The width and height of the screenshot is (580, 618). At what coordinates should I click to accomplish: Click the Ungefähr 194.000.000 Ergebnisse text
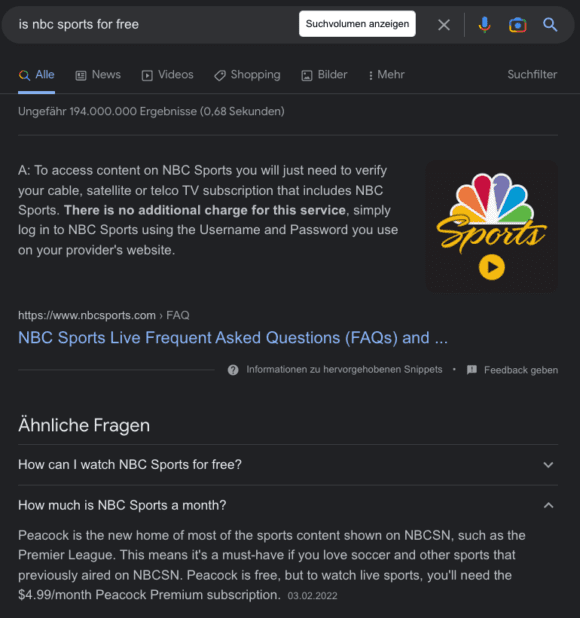[151, 112]
